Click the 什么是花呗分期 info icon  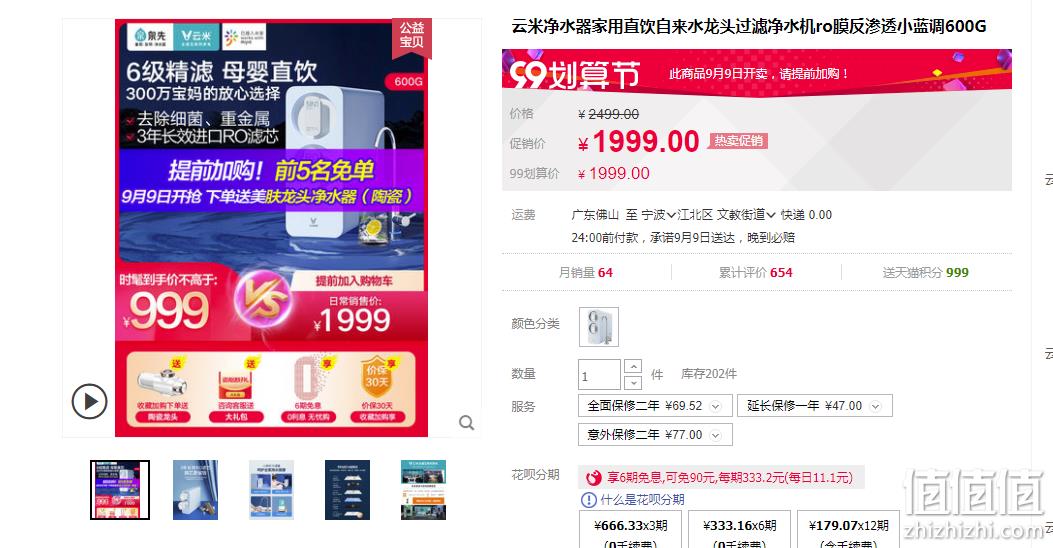coord(588,500)
